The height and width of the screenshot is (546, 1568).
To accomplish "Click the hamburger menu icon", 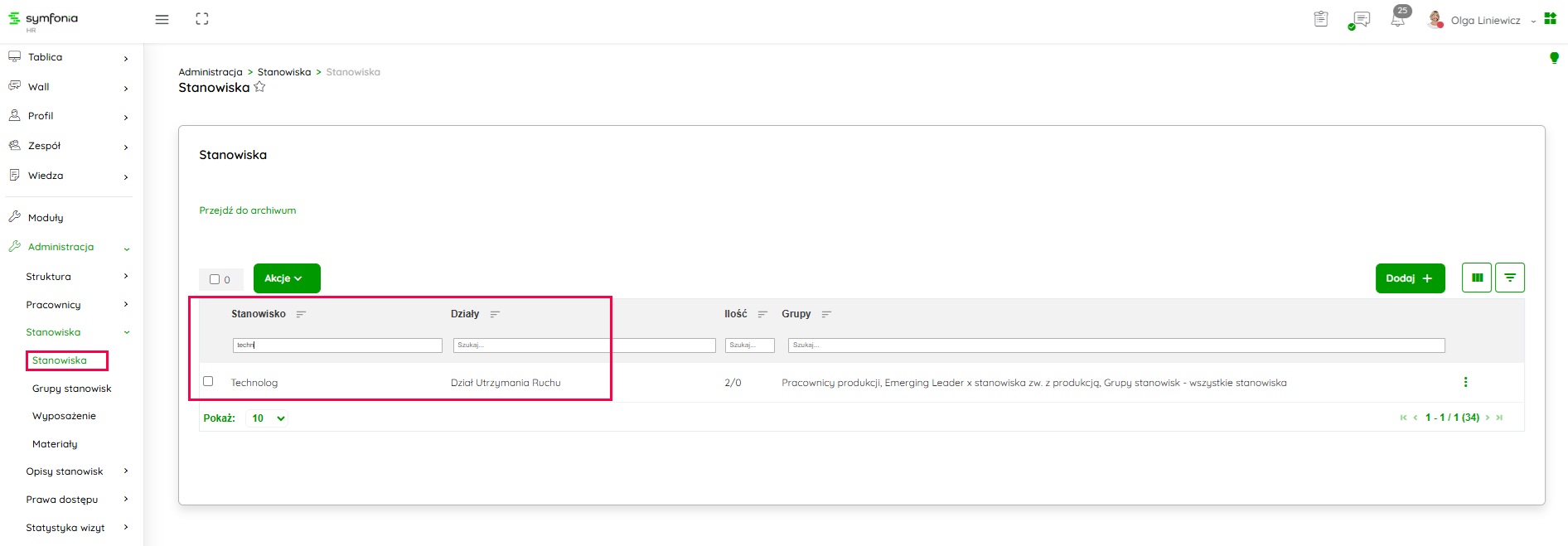I will click(x=162, y=20).
